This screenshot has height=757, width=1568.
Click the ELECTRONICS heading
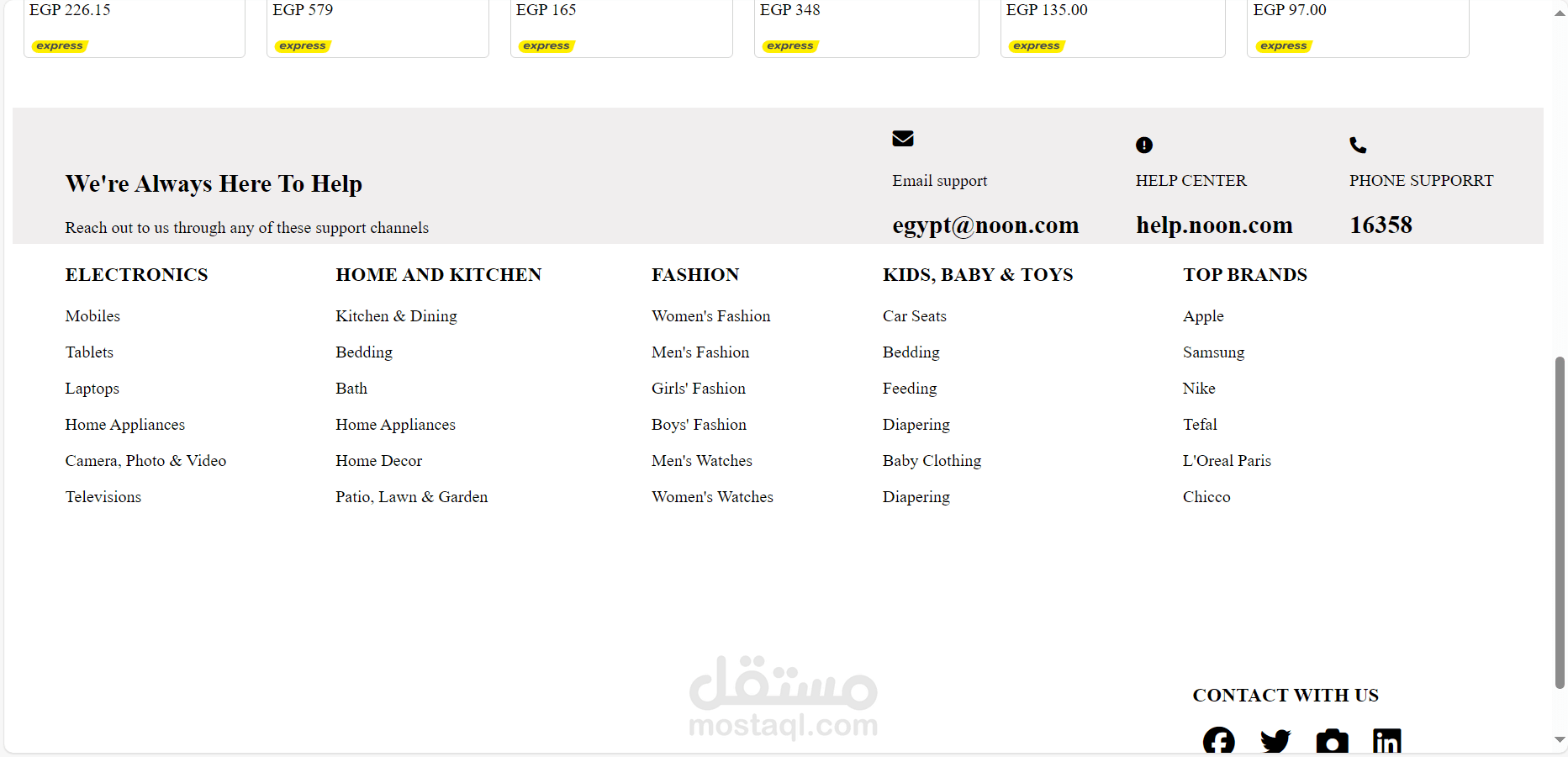coord(136,275)
